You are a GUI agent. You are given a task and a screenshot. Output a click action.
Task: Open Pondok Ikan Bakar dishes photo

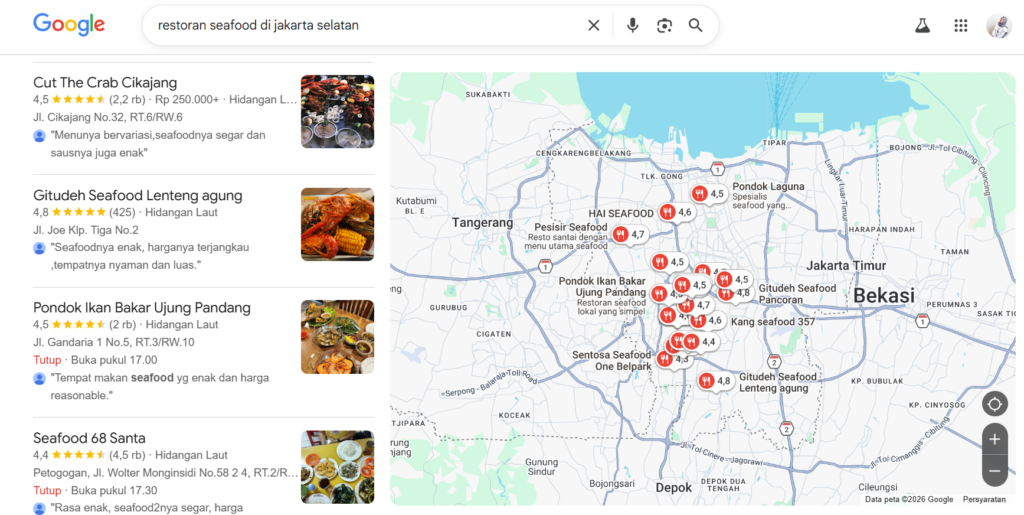[x=338, y=337]
